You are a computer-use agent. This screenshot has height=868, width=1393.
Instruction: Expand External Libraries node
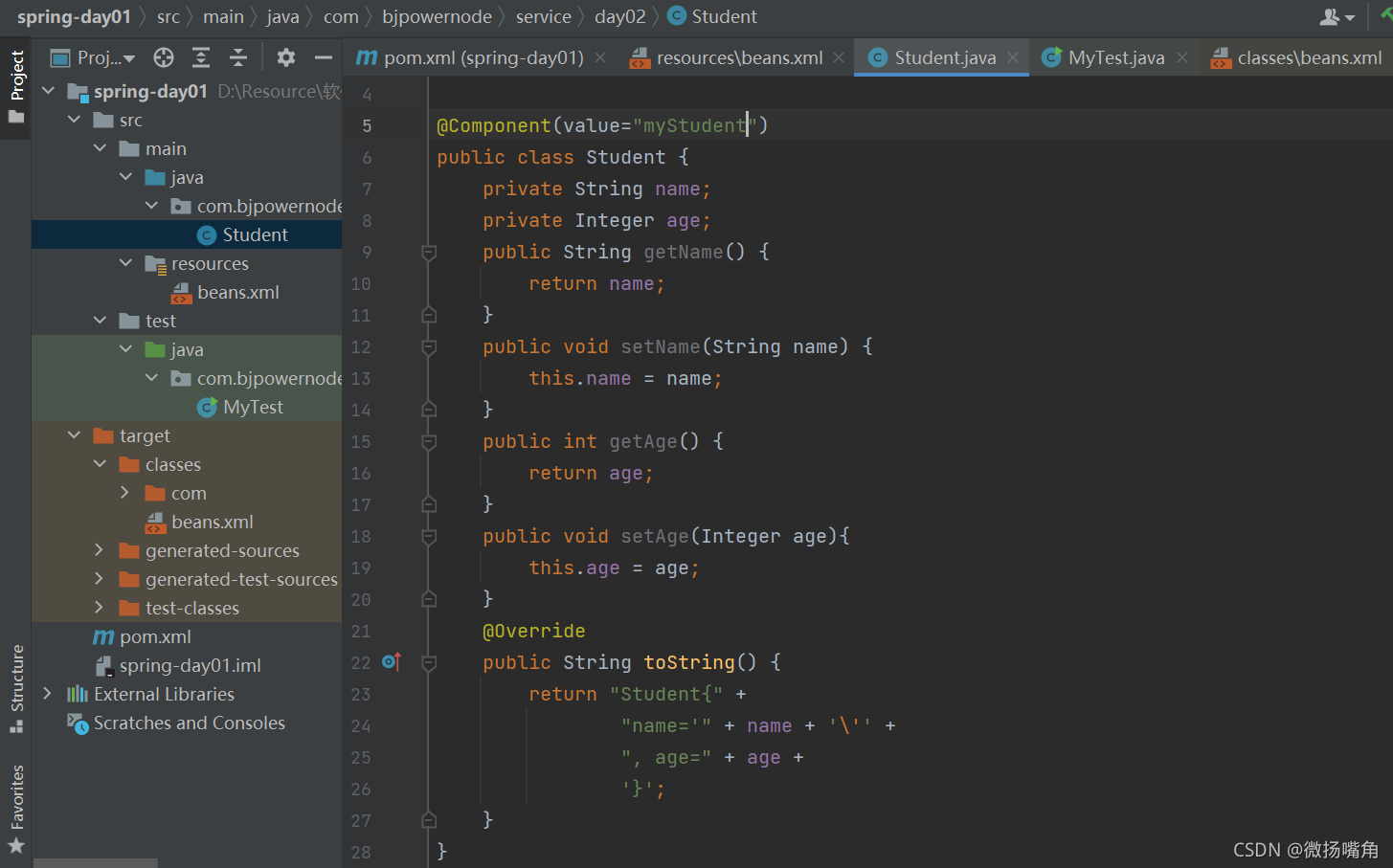(48, 694)
